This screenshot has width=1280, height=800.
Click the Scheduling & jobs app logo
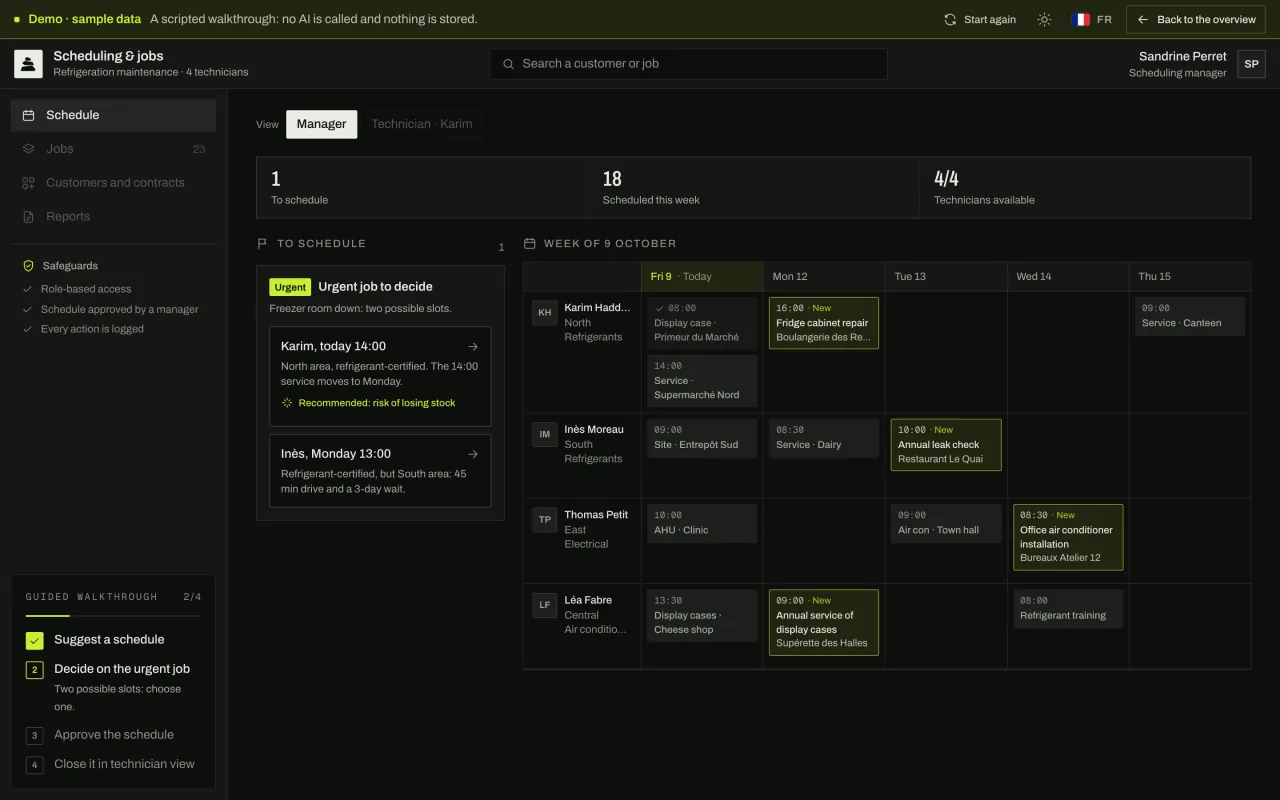28,63
